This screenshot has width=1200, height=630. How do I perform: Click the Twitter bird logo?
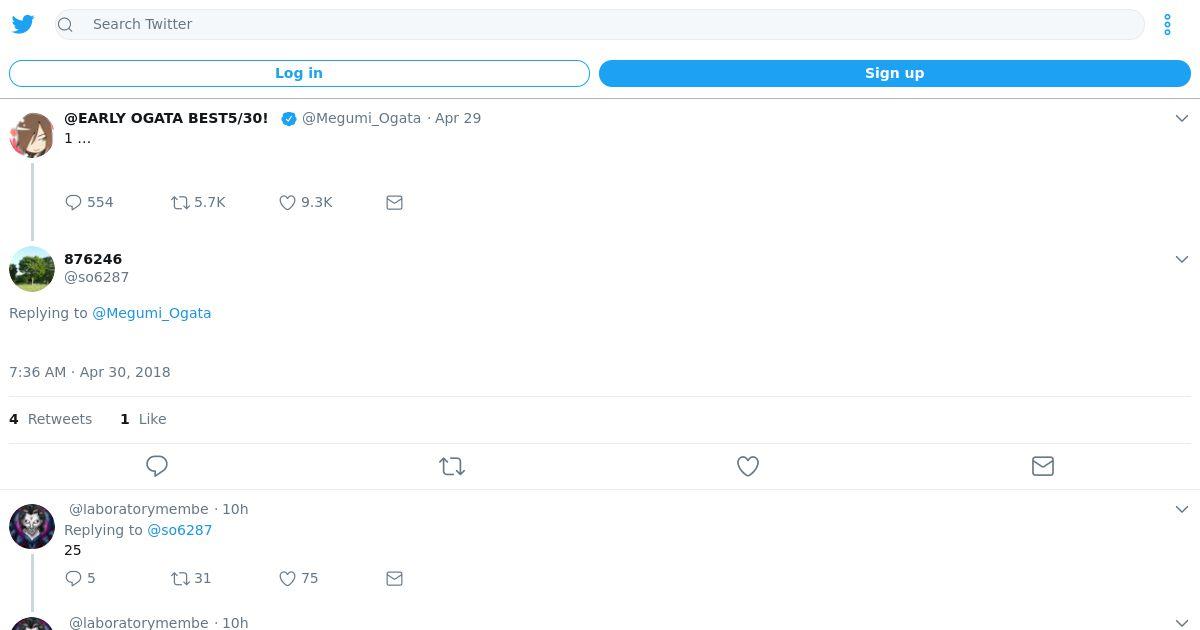[23, 24]
